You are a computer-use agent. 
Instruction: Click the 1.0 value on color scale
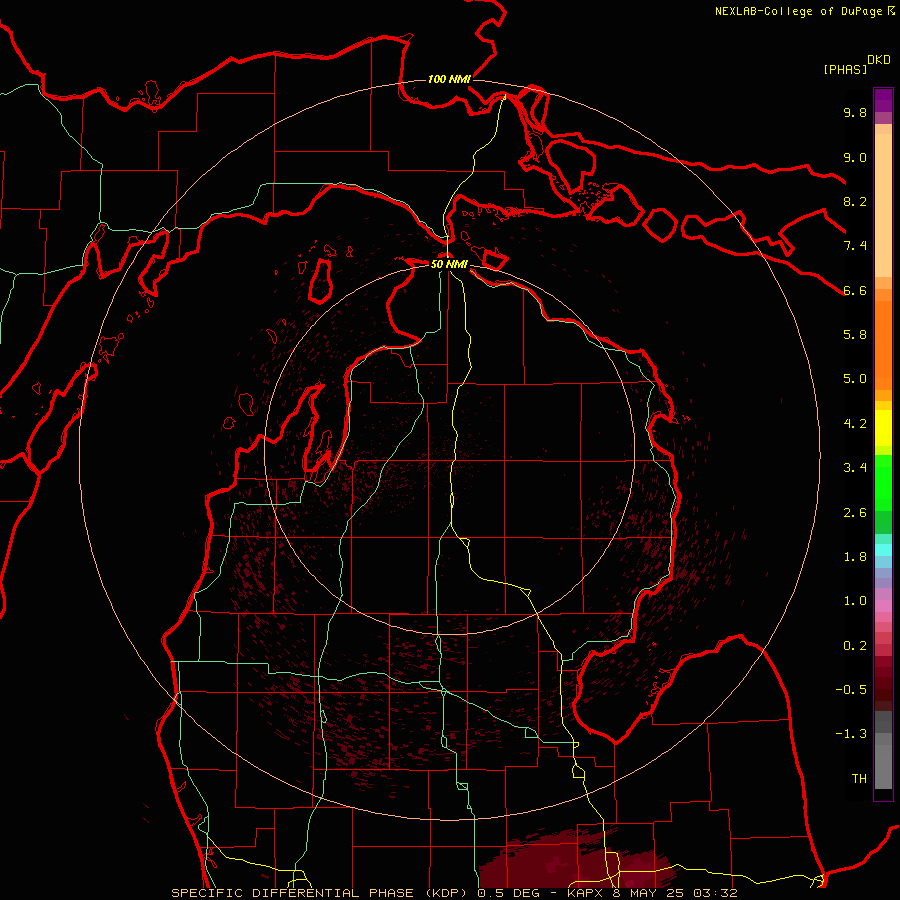tap(855, 601)
